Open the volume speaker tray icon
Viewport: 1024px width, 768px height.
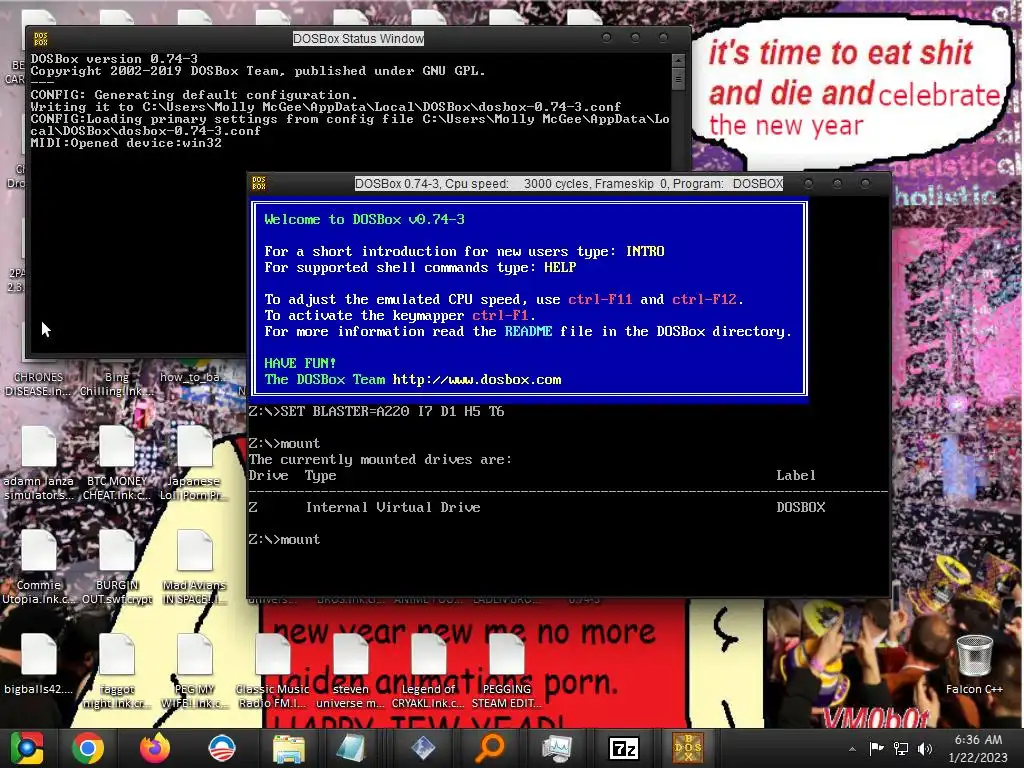pos(925,748)
